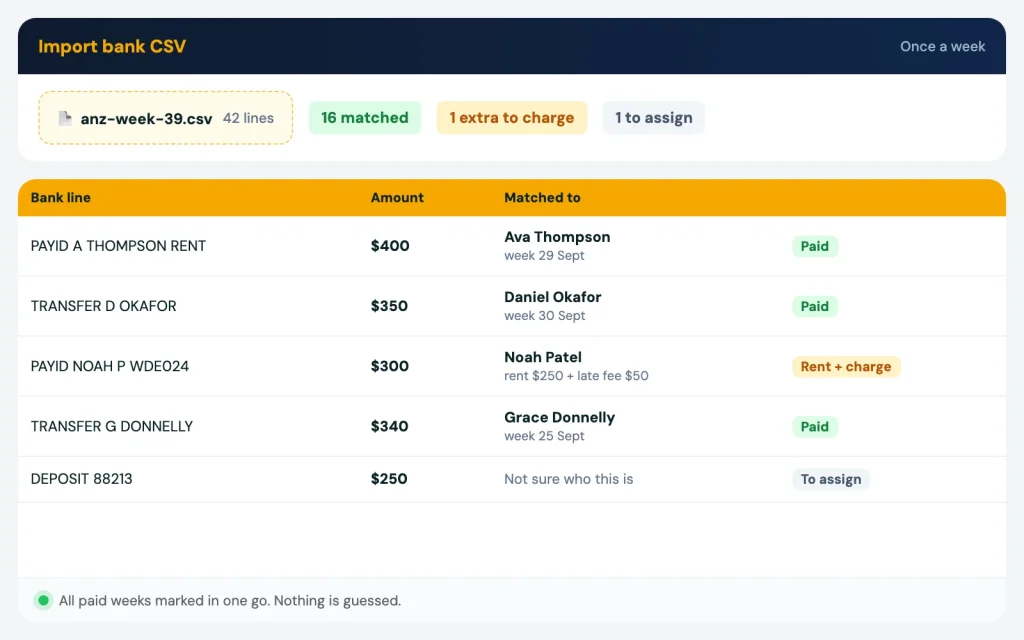Click the Matched to column header
The width and height of the screenshot is (1024, 640).
click(542, 197)
